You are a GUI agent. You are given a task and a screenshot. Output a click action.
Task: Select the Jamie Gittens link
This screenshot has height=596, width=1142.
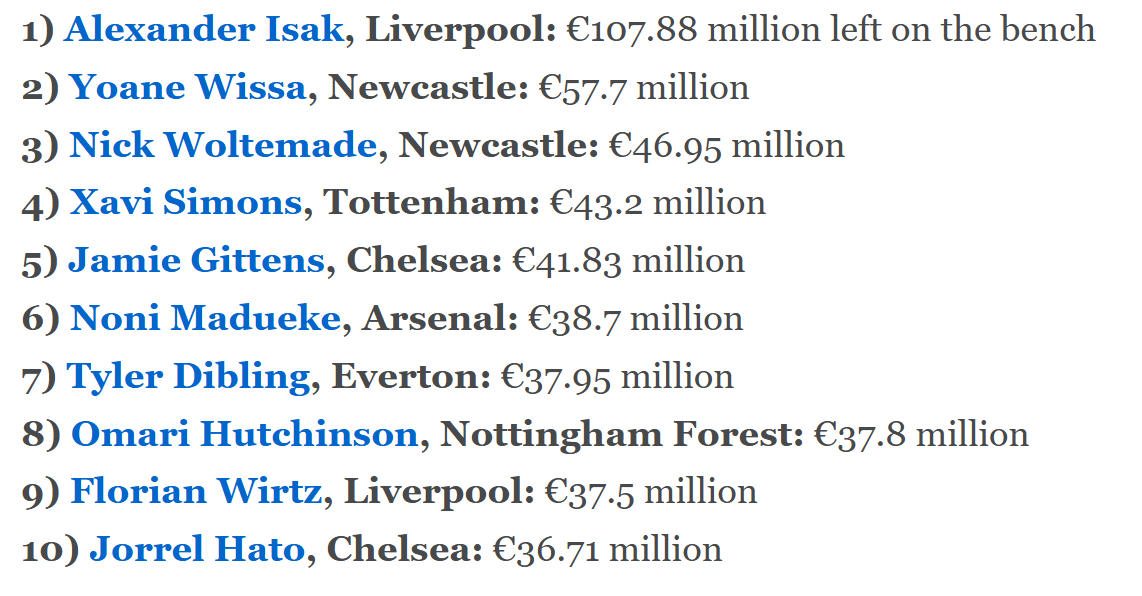[196, 261]
